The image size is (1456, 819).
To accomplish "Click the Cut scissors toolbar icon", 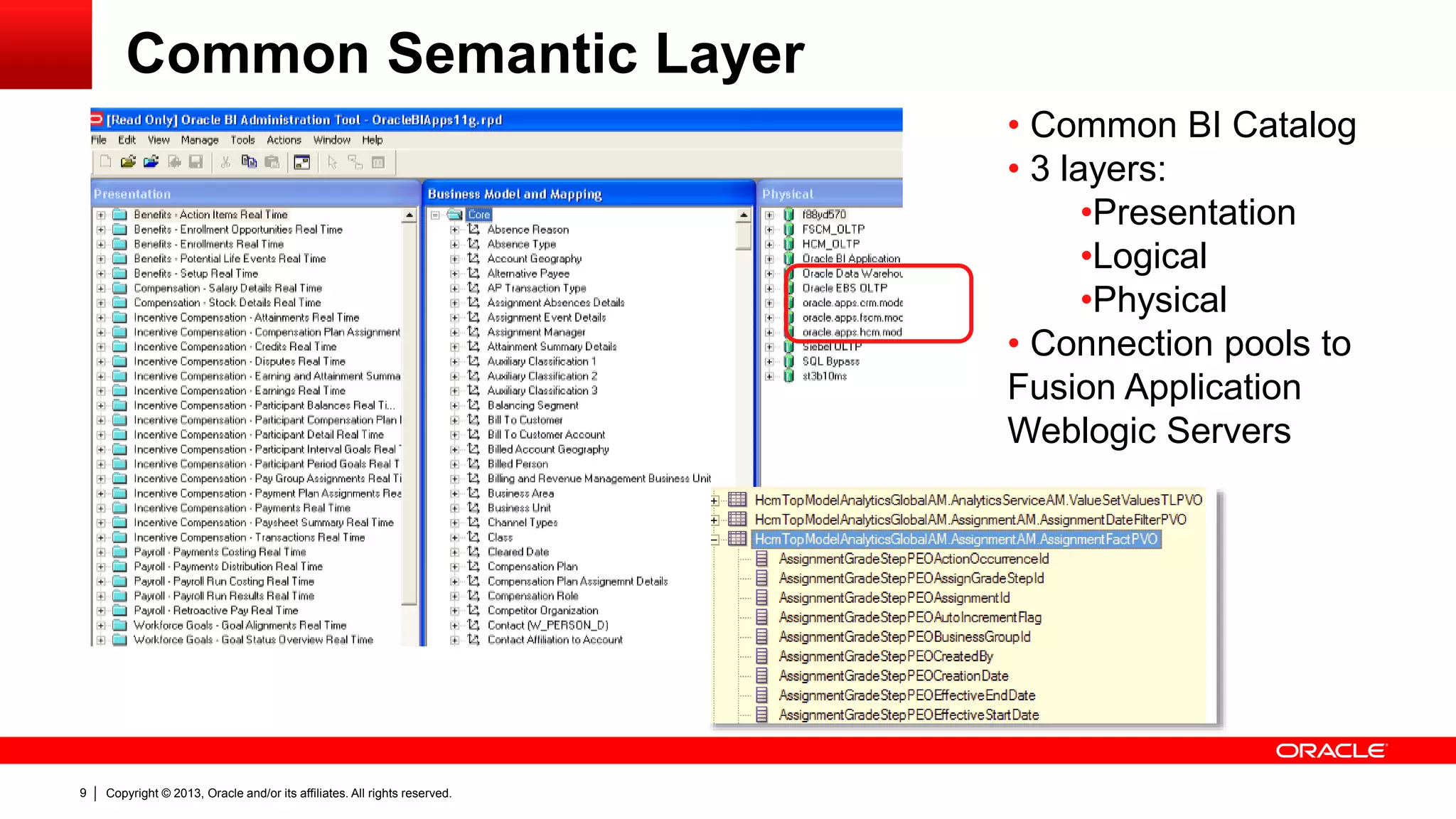I will (x=225, y=162).
